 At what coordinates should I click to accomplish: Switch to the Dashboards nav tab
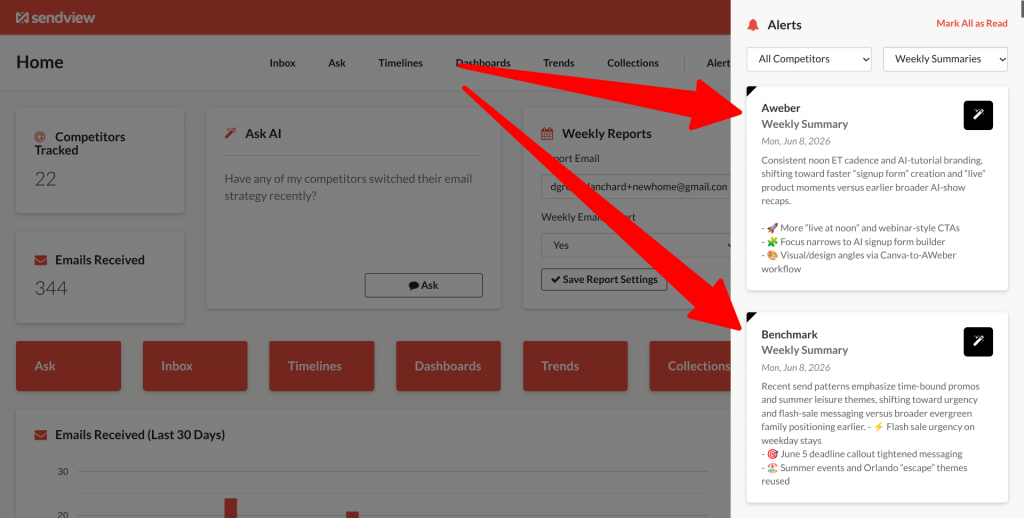pyautogui.click(x=483, y=63)
